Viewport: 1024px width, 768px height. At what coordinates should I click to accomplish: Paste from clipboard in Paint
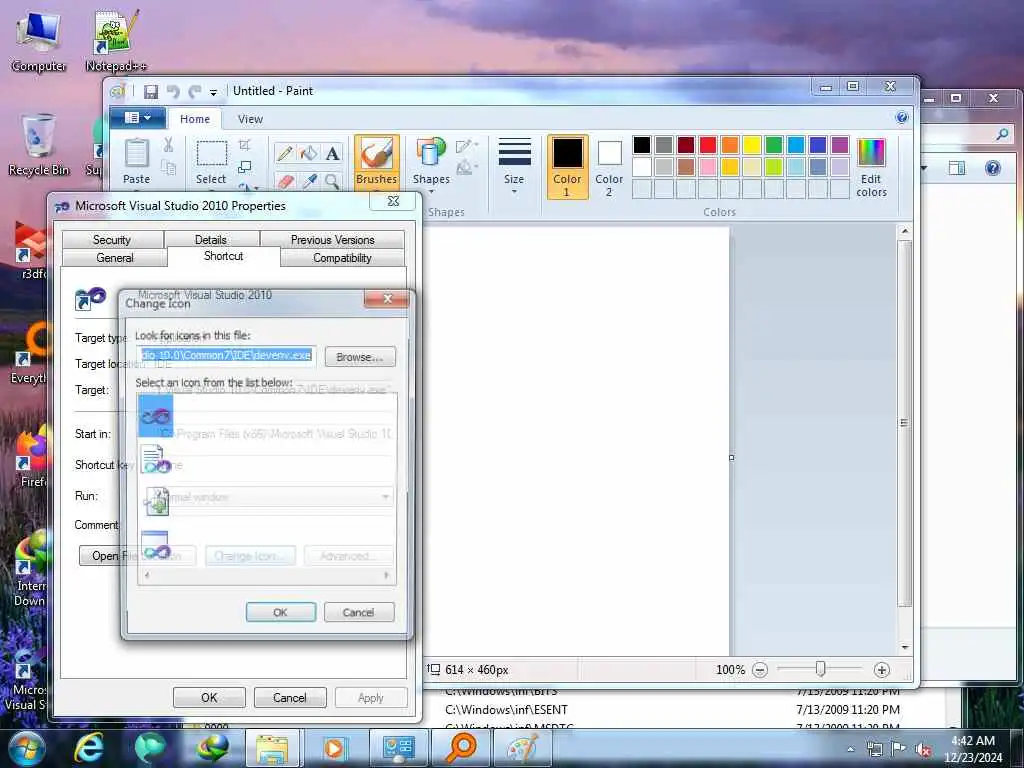136,161
